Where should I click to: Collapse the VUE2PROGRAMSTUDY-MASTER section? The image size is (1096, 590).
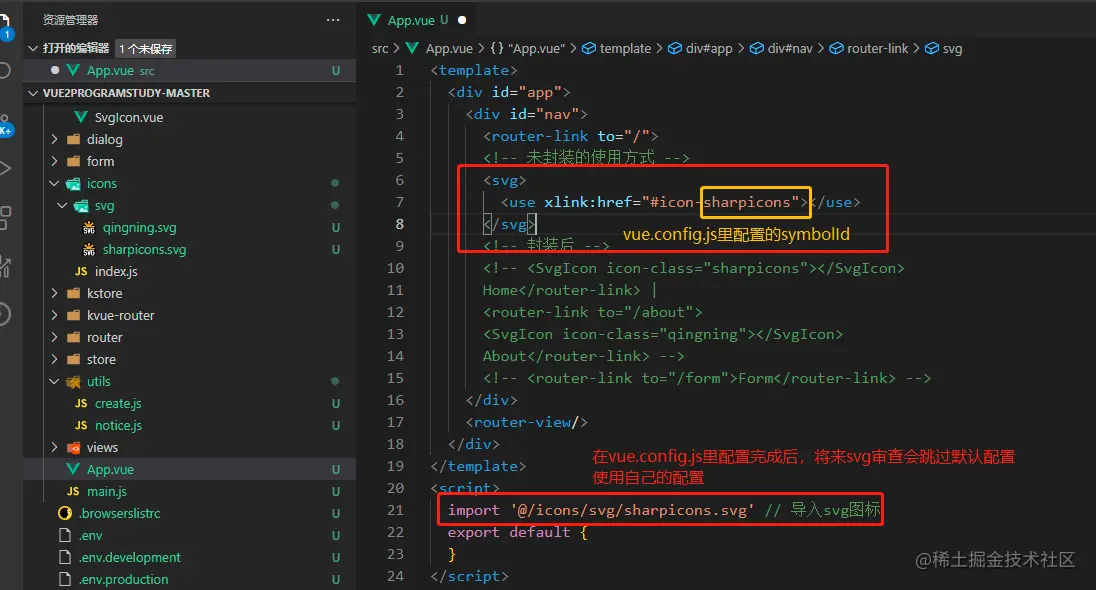pos(33,93)
